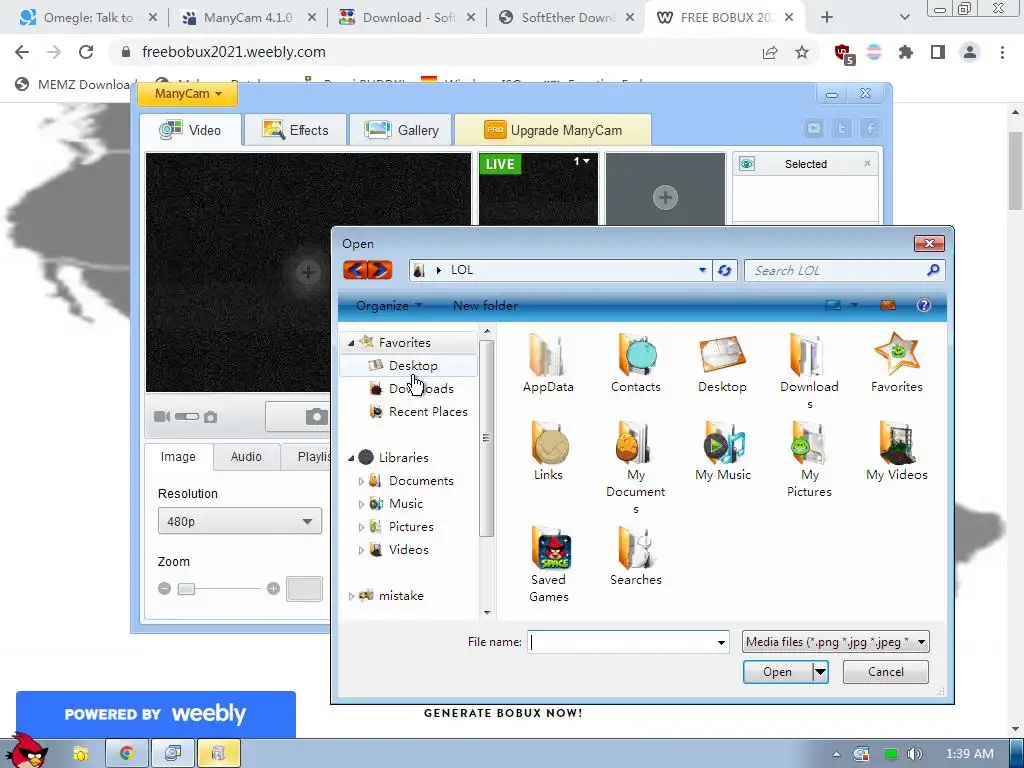Screen dimensions: 1024x768
Task: Open the My Documents folder icon
Action: click(x=635, y=443)
